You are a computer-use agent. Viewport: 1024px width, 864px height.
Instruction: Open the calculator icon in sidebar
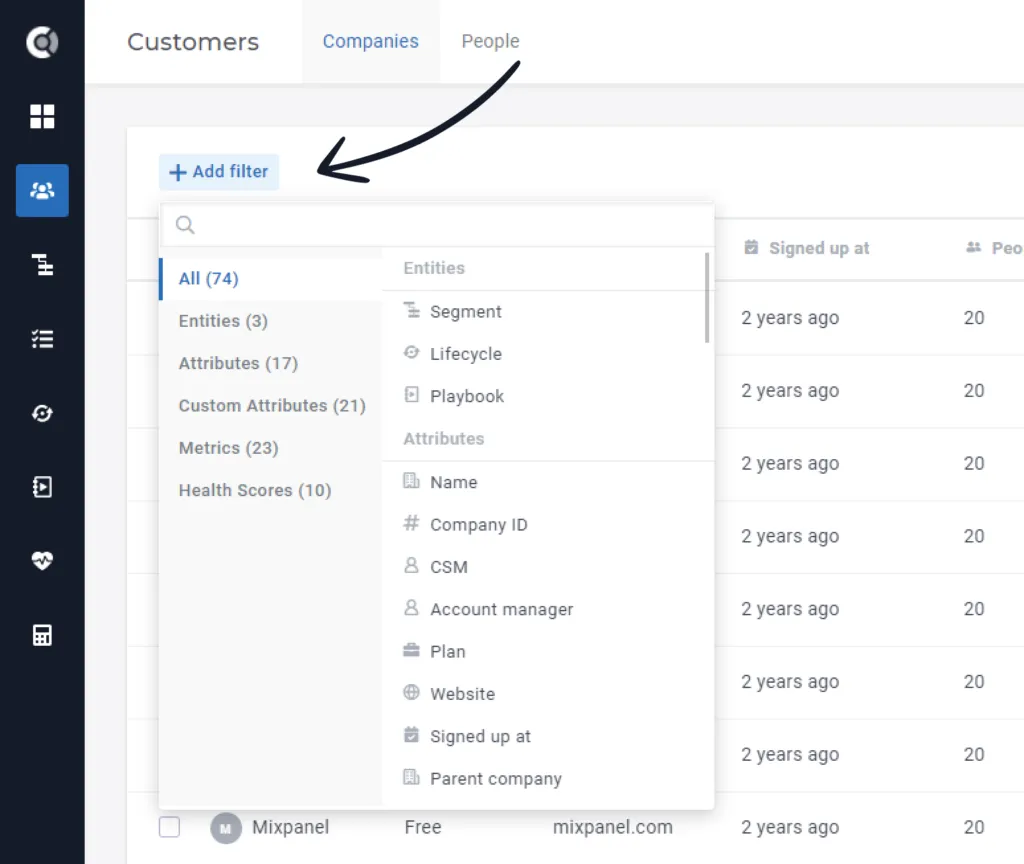point(42,635)
